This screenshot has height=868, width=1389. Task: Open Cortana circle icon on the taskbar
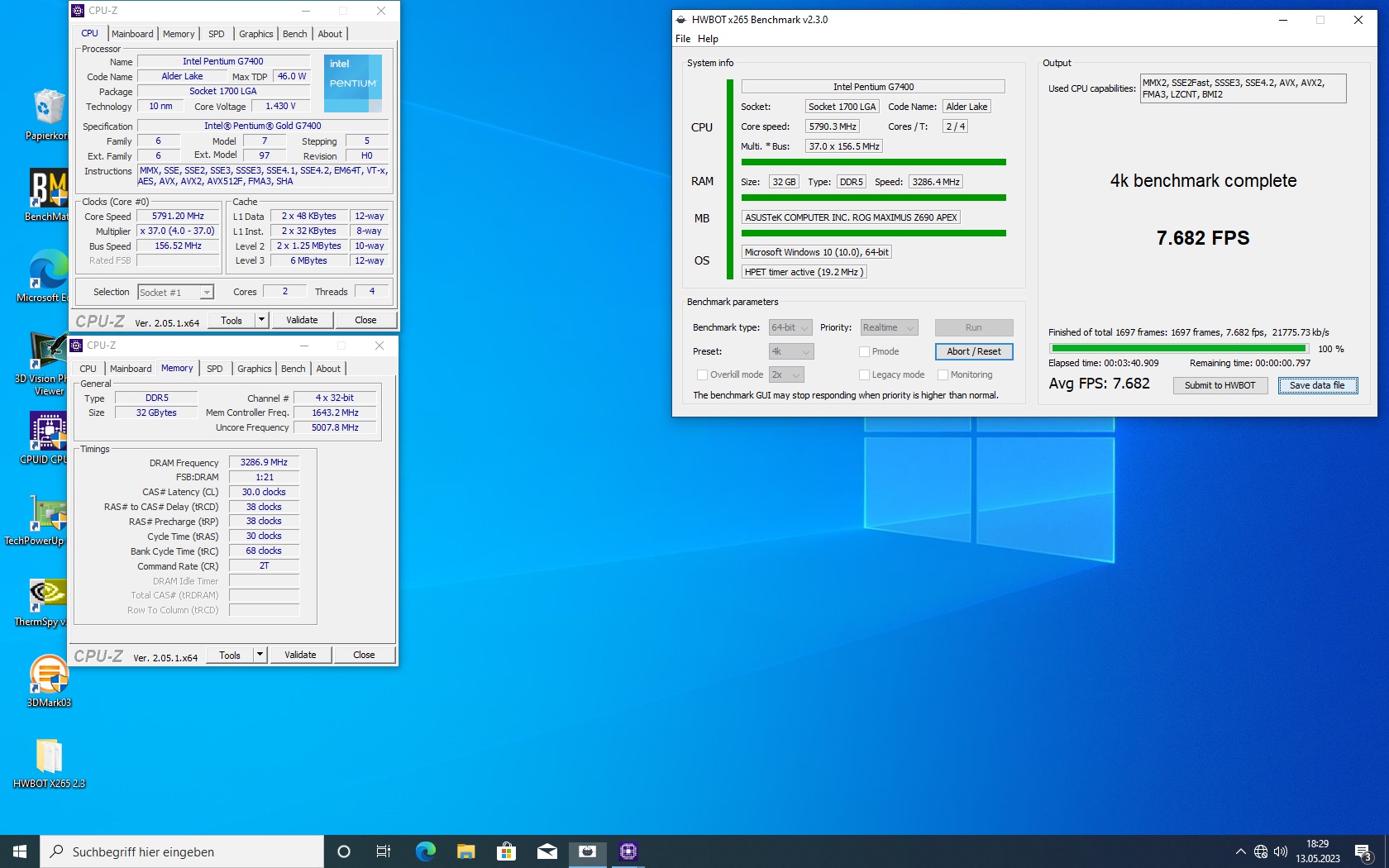(344, 851)
